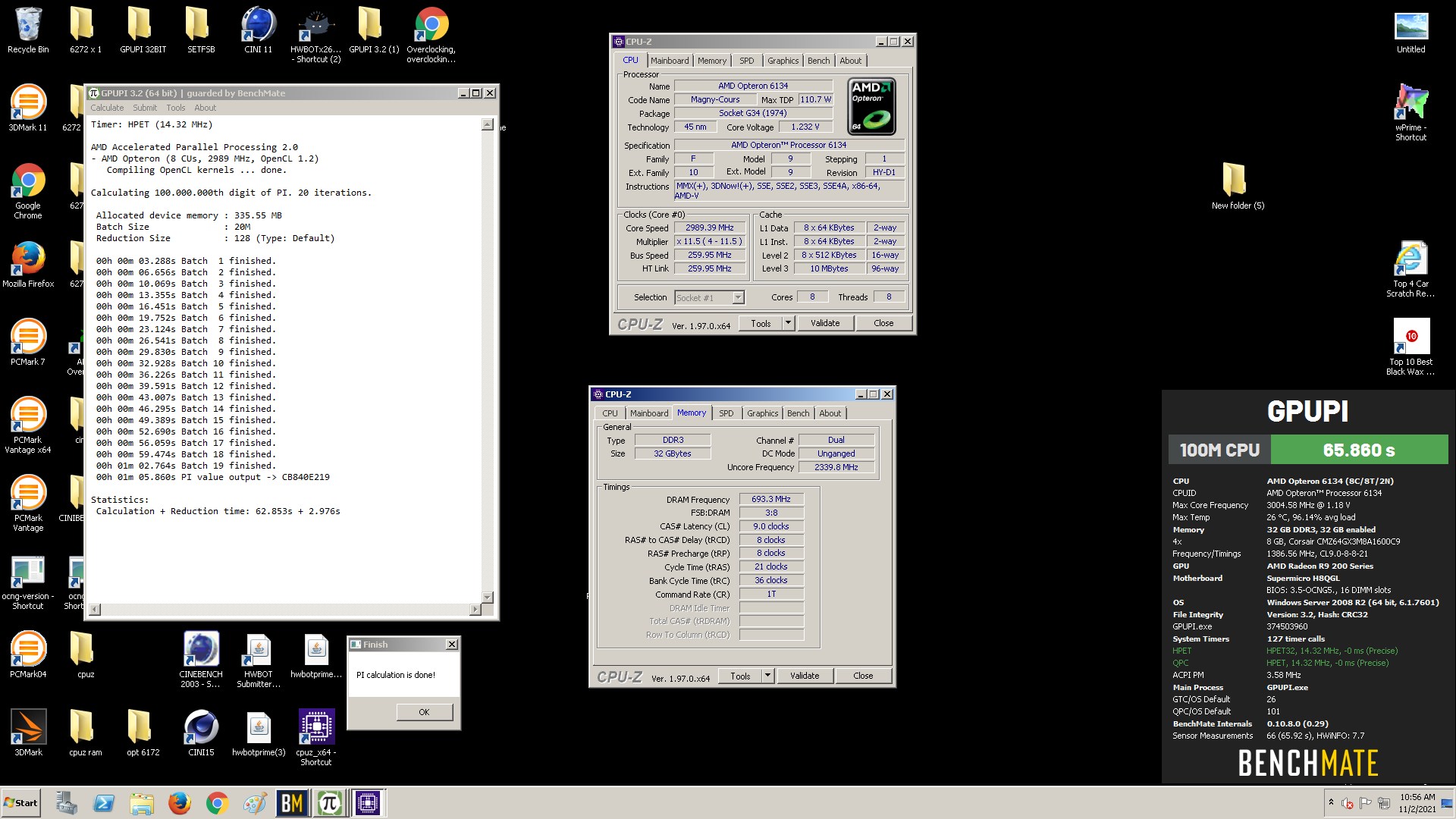Click the DRAM Frequency value 693.3 MHz

coord(771,499)
